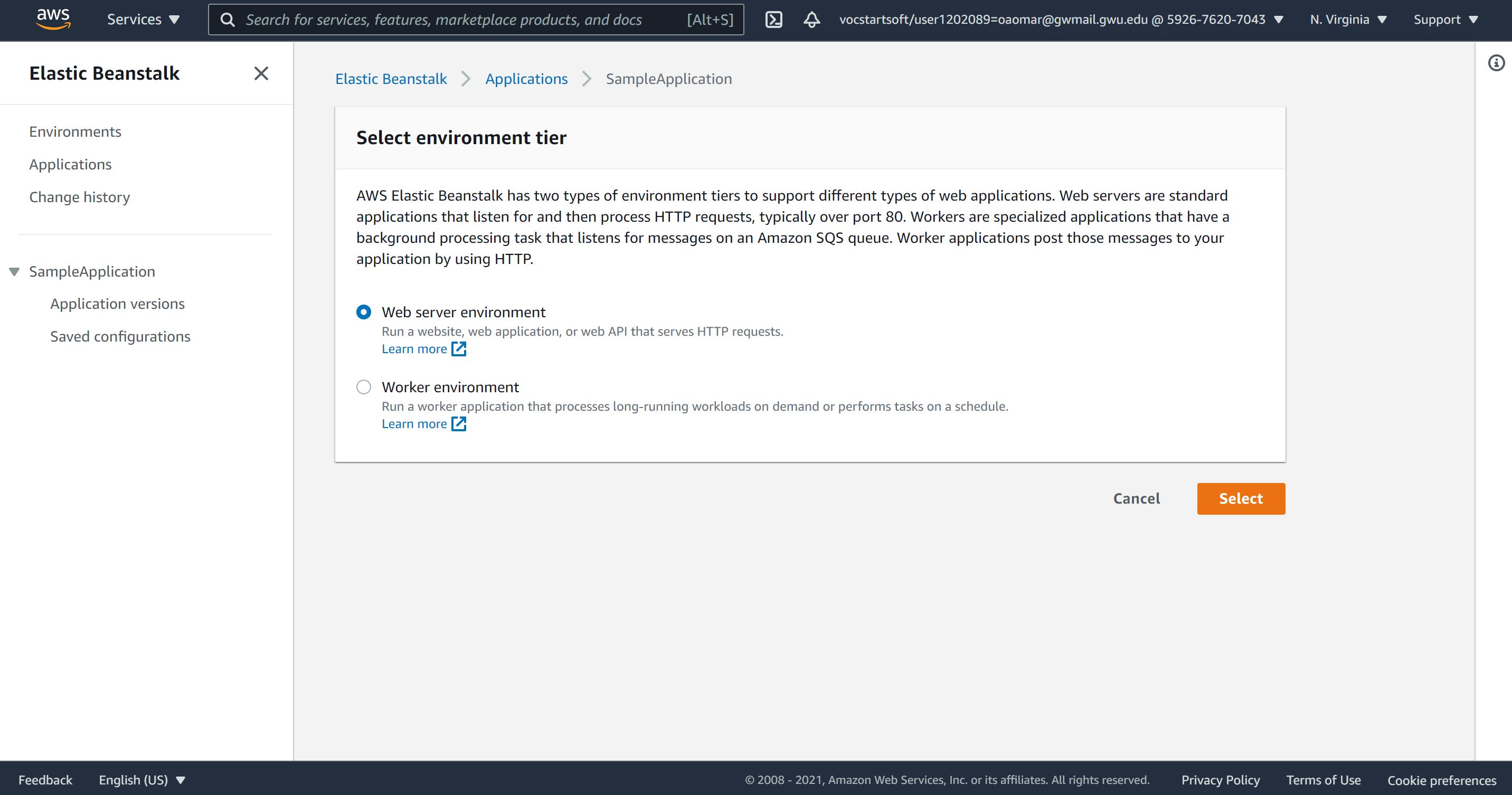The width and height of the screenshot is (1512, 795).
Task: Open the N. Virginia region dropdown
Action: coord(1348,20)
